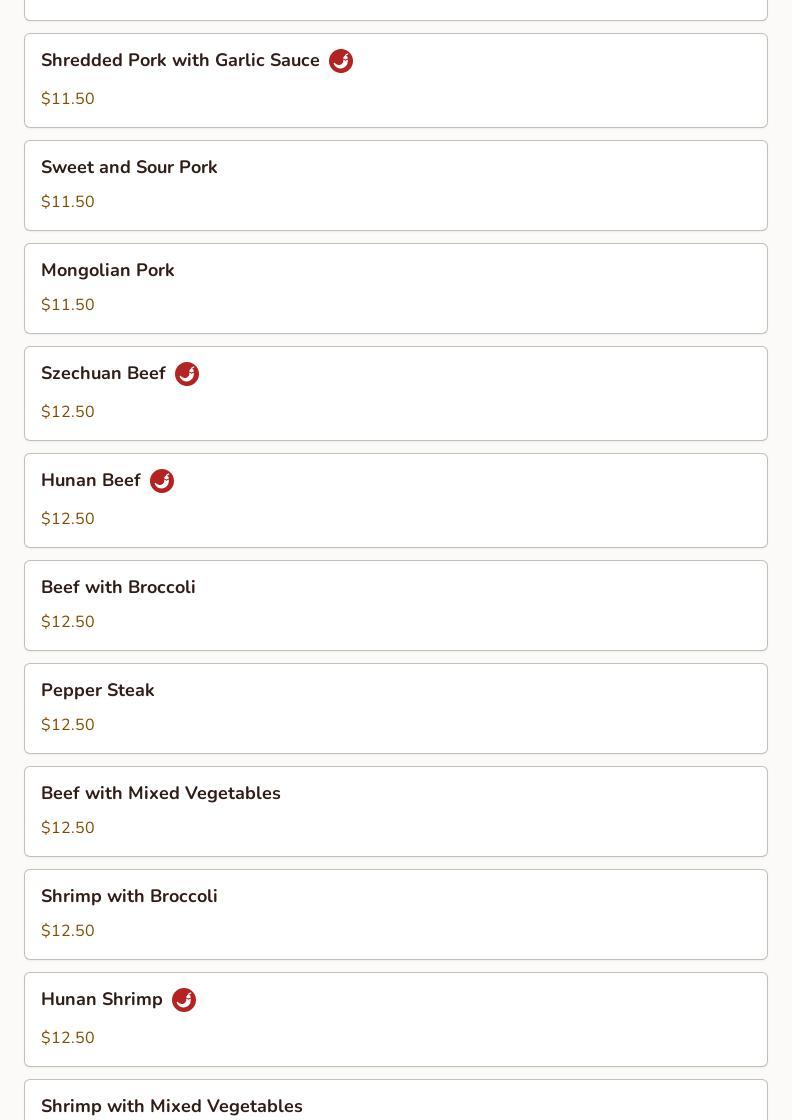Select the Pepper Steak item
The image size is (792, 1120).
[x=98, y=690]
